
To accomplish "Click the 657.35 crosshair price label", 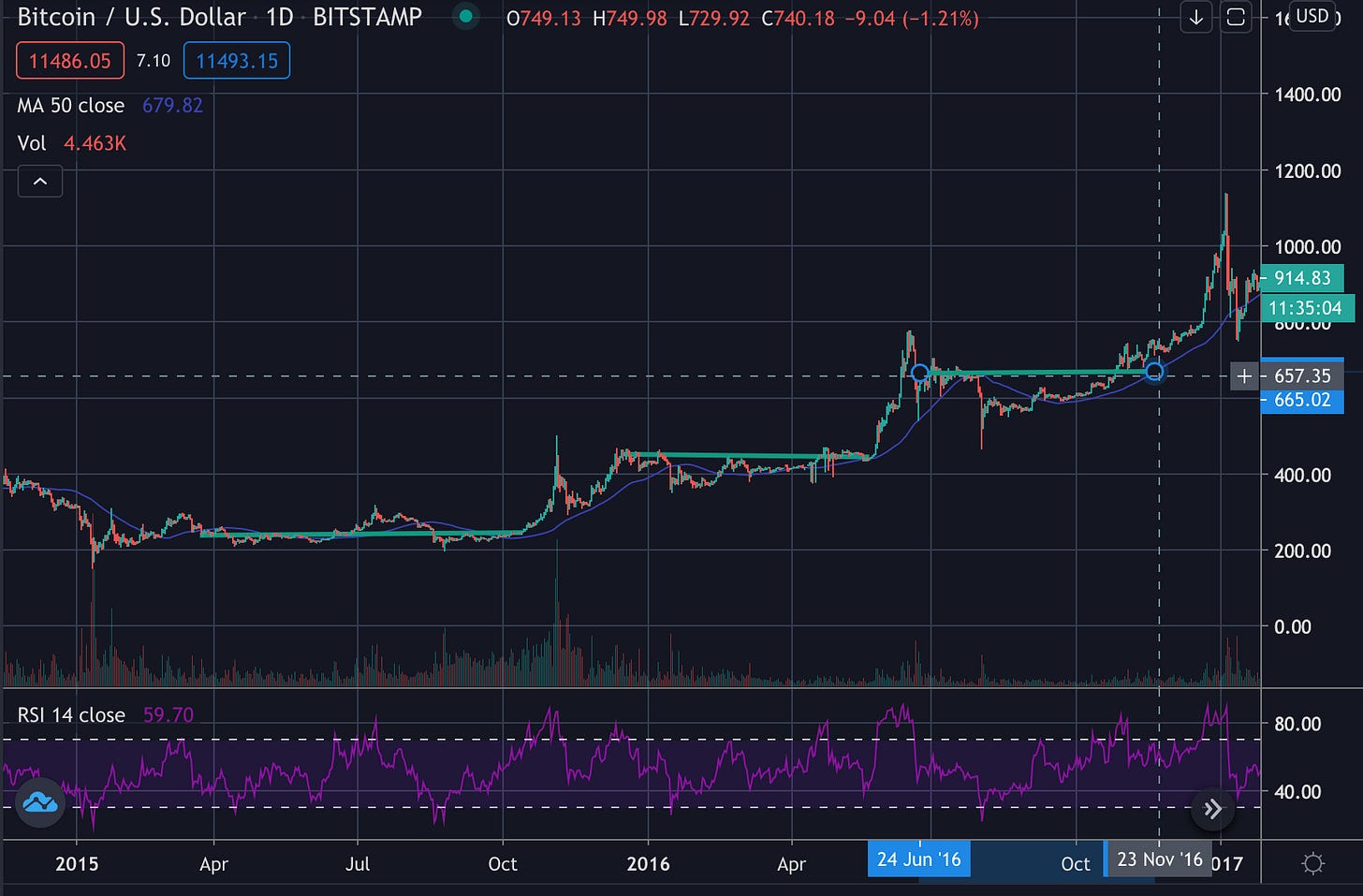I will tap(1301, 376).
